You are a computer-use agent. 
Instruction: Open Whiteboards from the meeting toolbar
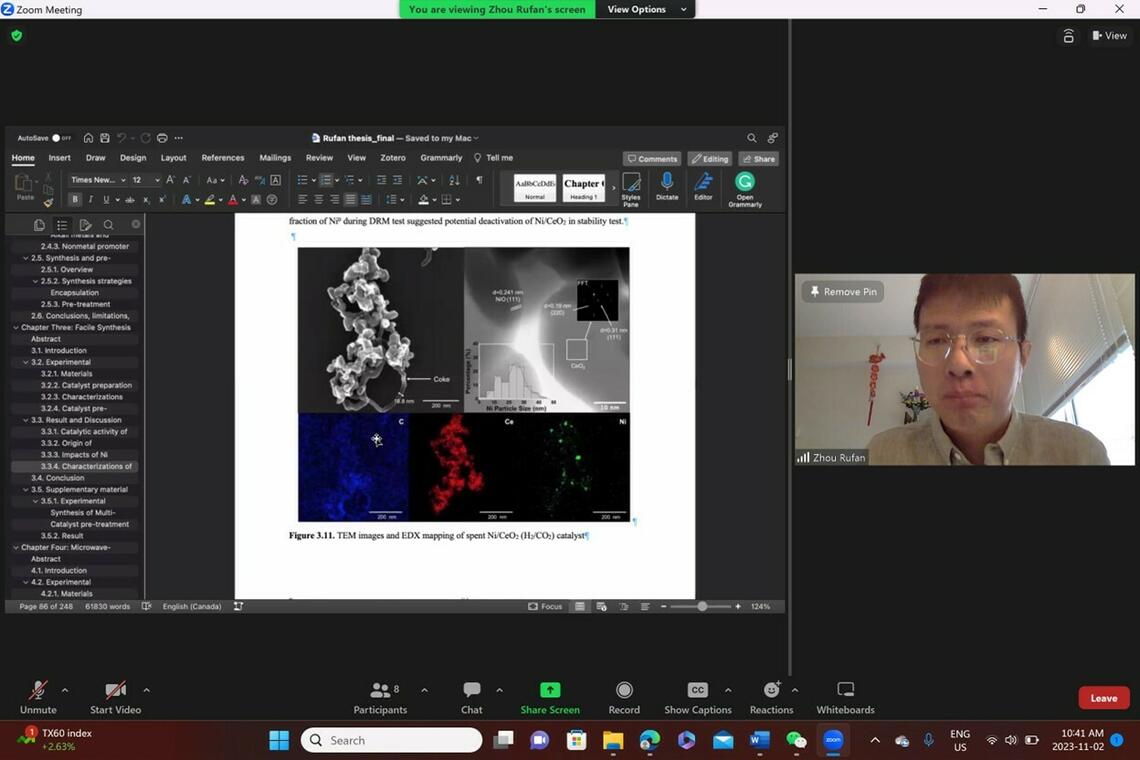[845, 697]
